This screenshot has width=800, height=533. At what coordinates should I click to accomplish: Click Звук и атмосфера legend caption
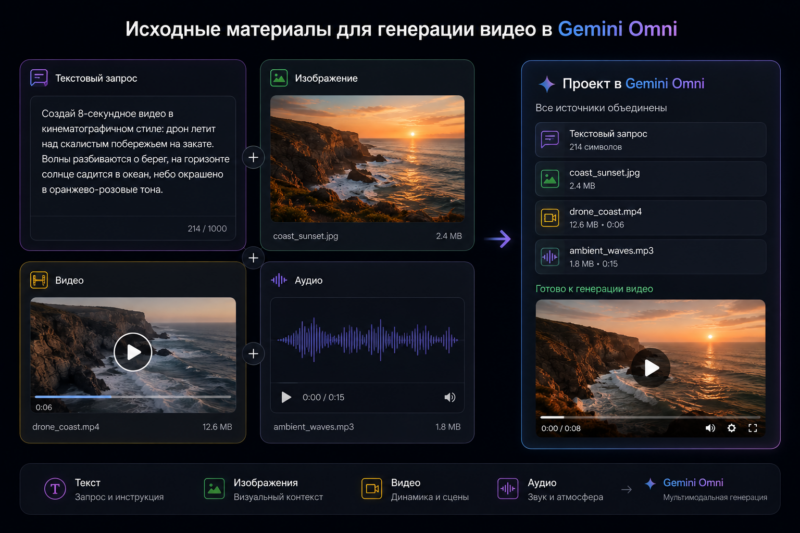565,497
